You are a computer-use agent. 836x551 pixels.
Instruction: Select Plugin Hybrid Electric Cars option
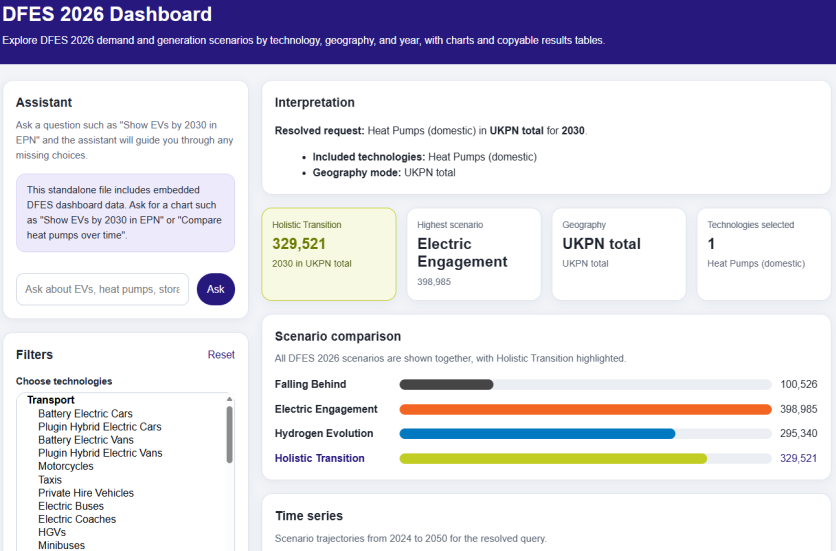click(x=100, y=427)
